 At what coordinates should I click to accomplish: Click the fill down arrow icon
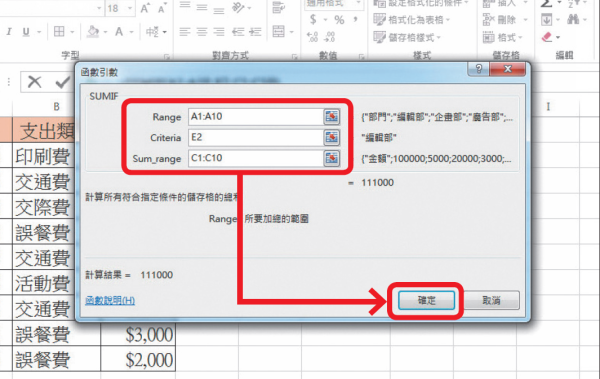(546, 19)
